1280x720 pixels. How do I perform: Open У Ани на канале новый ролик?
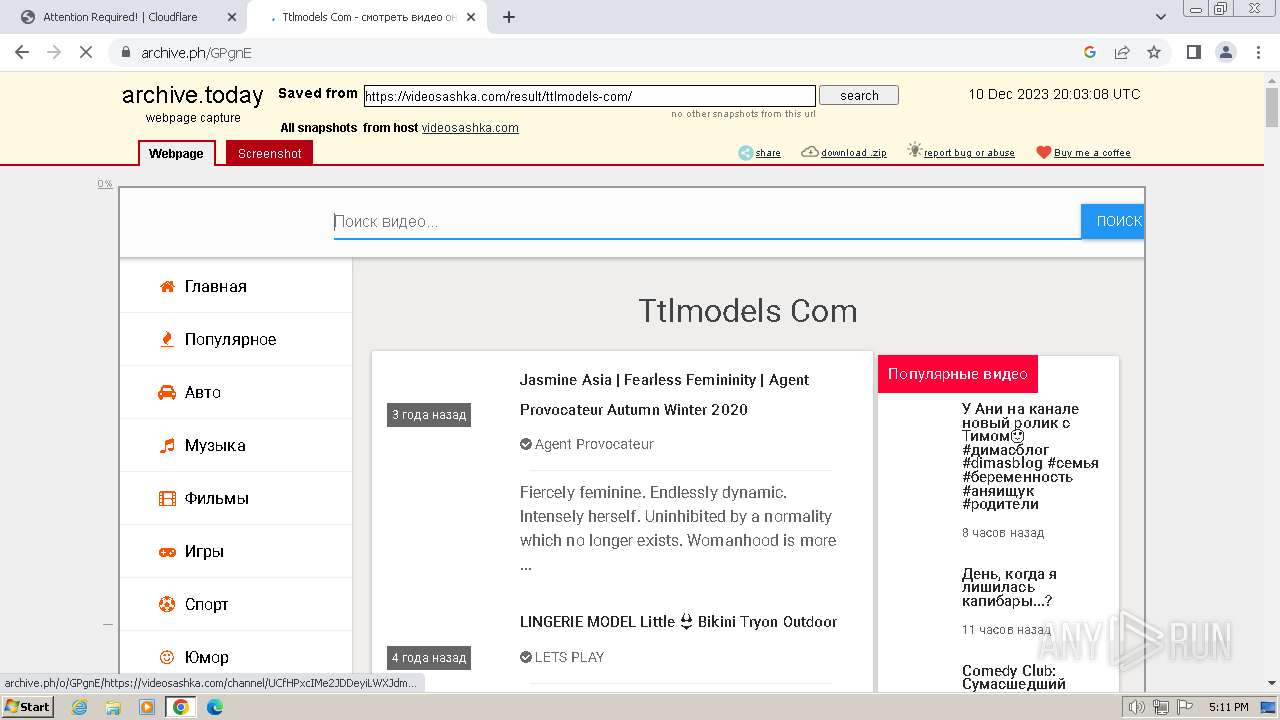coord(1030,456)
